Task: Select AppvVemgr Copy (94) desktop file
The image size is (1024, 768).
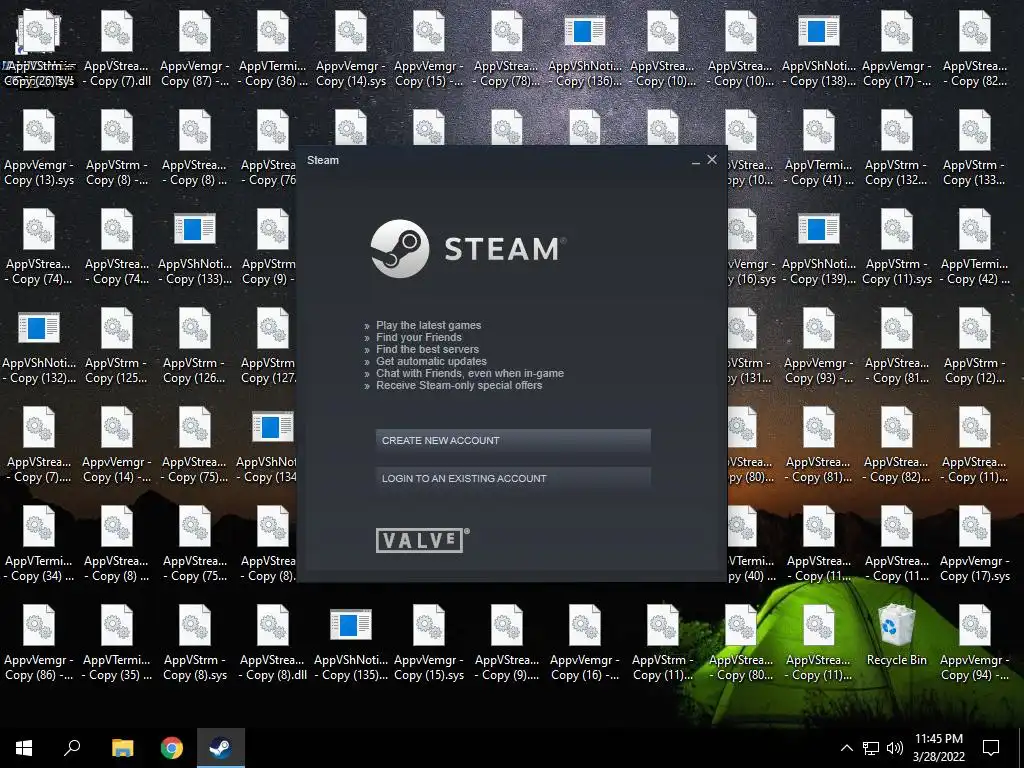Action: (x=974, y=644)
